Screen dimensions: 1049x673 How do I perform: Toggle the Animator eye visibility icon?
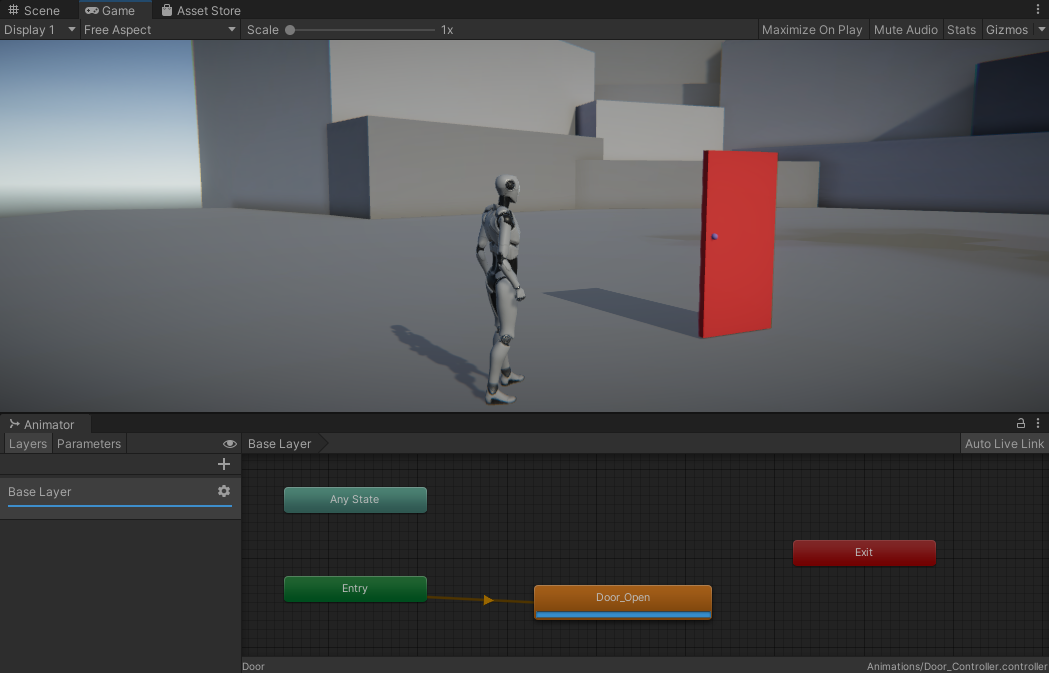[x=230, y=444]
